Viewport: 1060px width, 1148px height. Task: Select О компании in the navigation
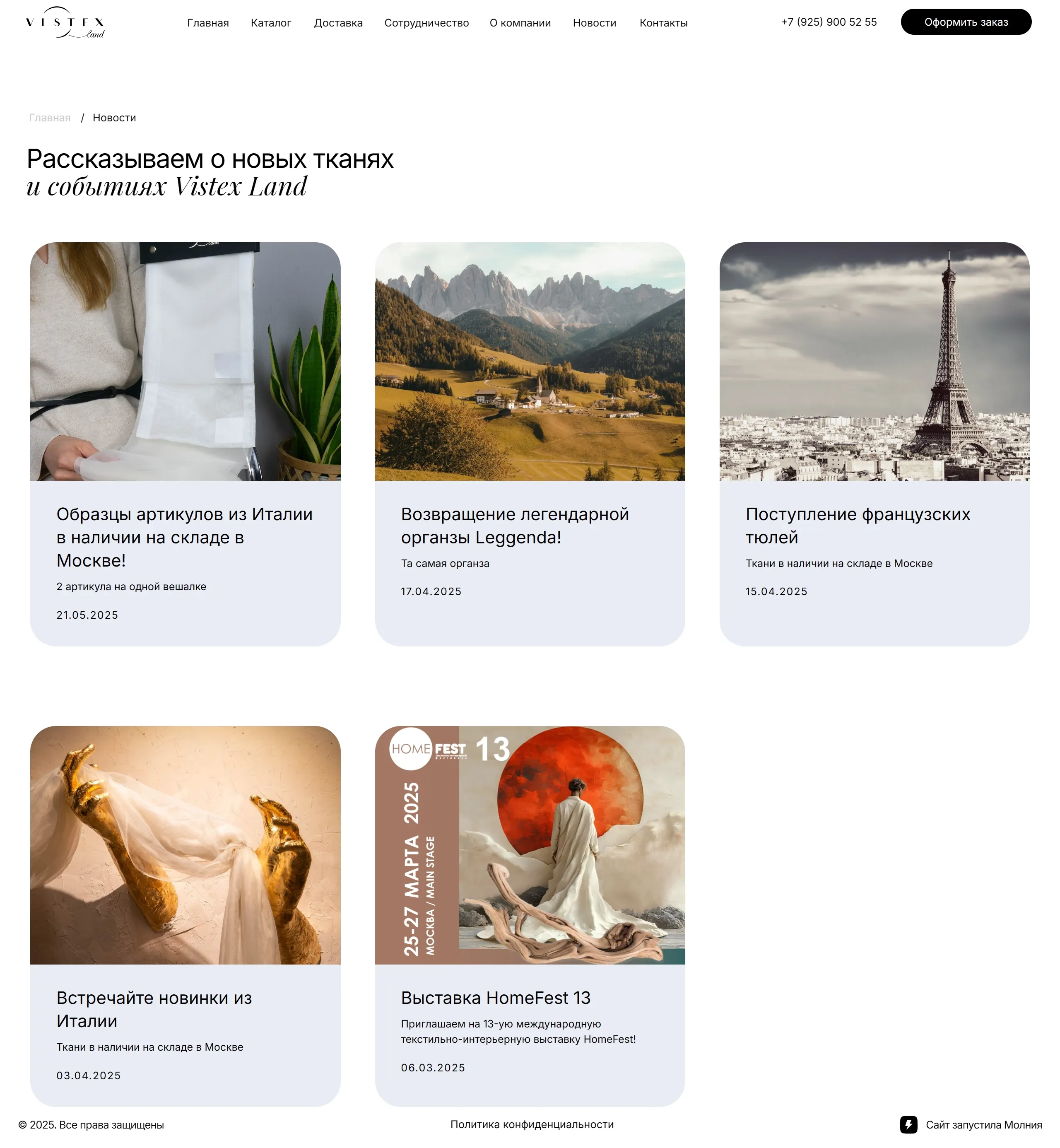(x=520, y=23)
